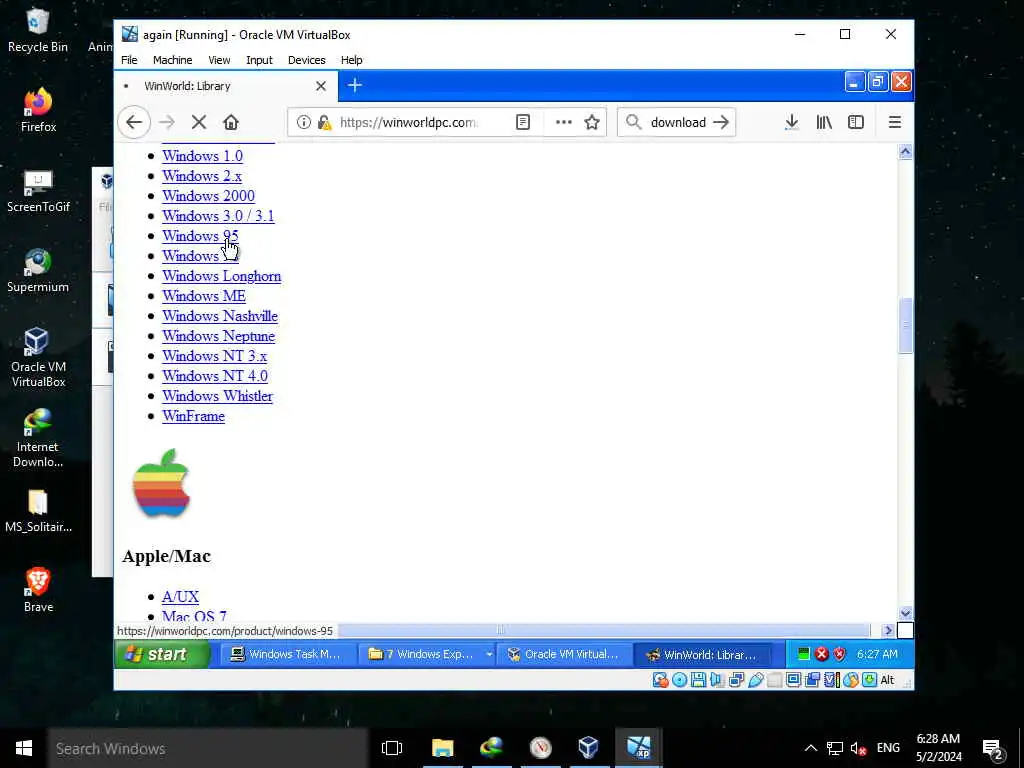The height and width of the screenshot is (768, 1024).
Task: Click the vertical scrollbar thumb
Action: click(905, 325)
